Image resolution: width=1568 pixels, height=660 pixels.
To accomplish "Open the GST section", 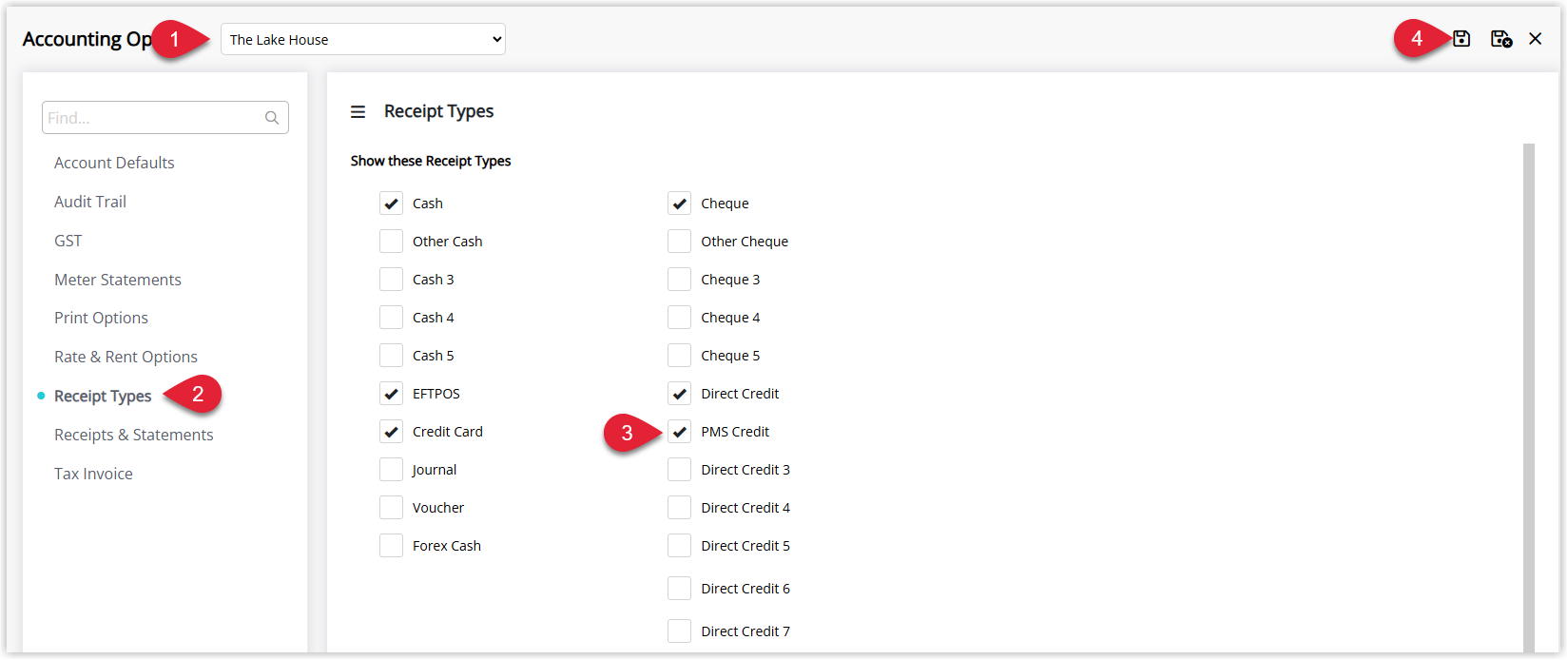I will point(68,241).
